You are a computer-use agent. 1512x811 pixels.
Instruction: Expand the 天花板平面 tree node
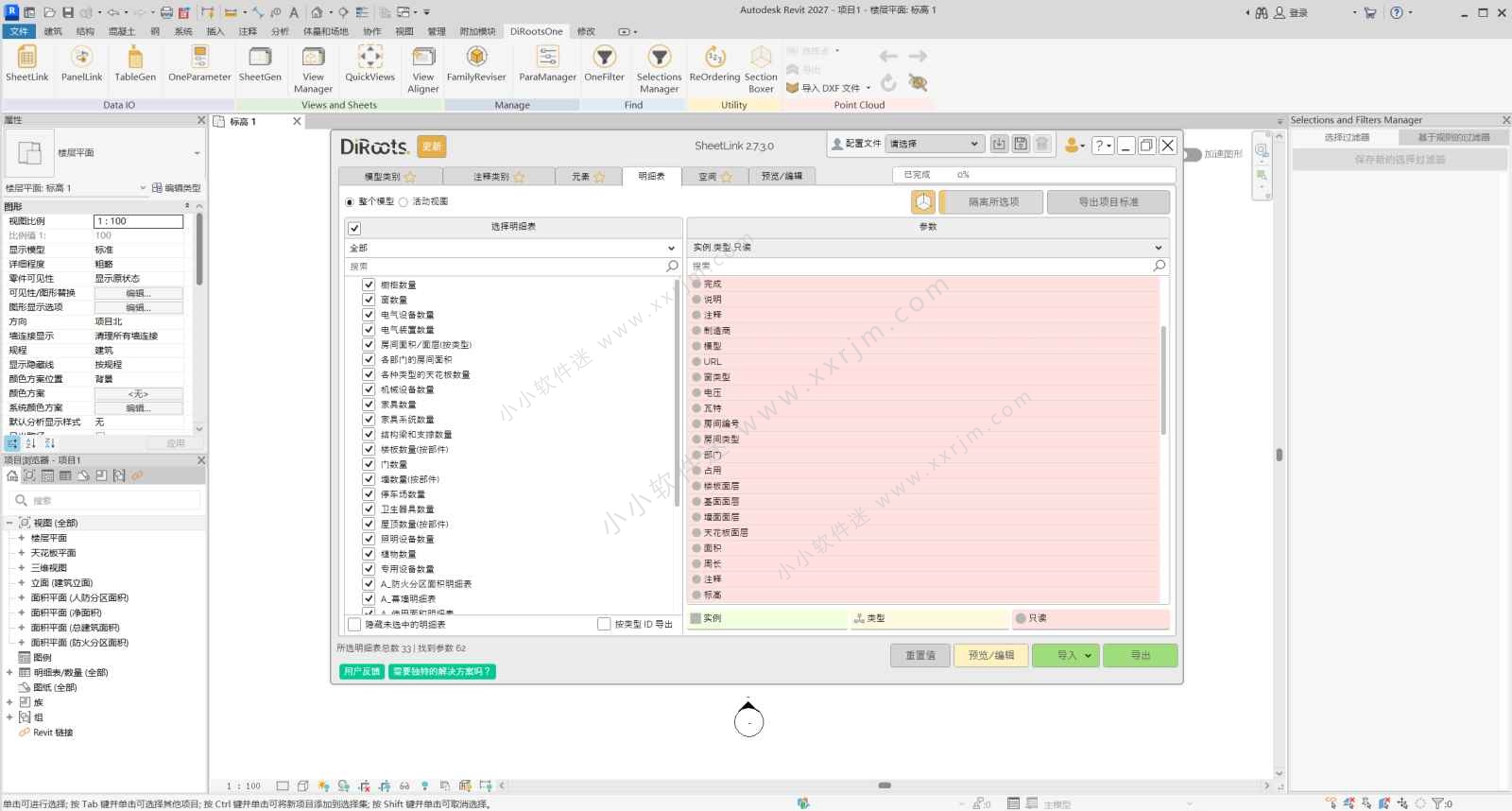pos(21,553)
